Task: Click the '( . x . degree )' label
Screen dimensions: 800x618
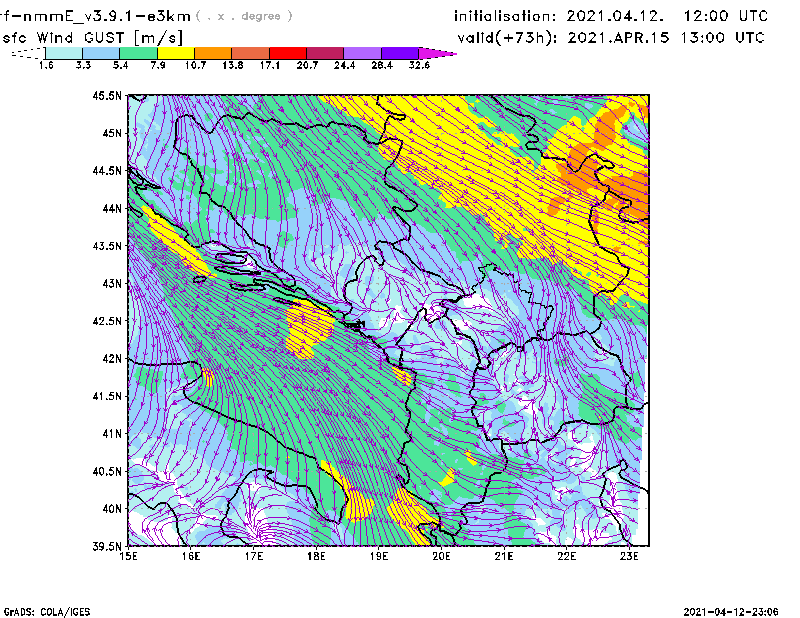Action: point(244,16)
